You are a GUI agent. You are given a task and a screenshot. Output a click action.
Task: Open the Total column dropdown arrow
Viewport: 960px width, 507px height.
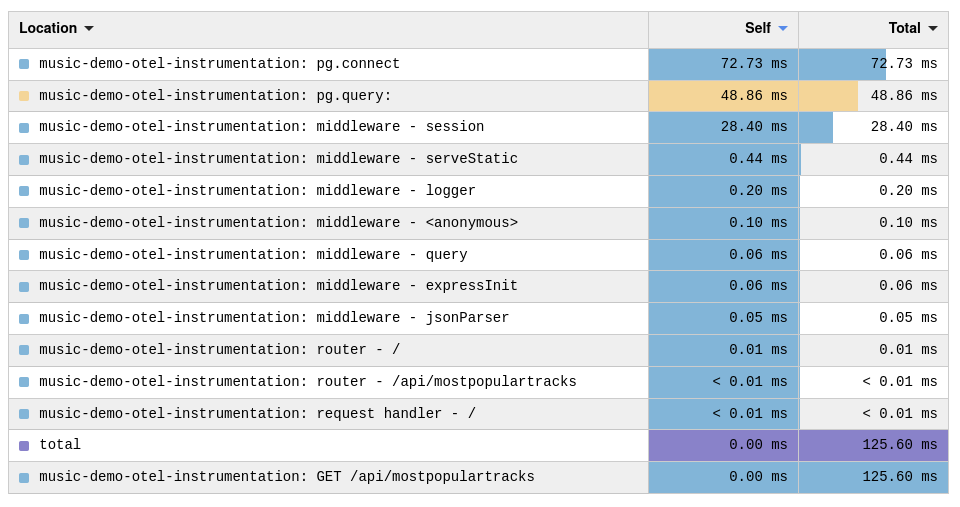coord(932,29)
